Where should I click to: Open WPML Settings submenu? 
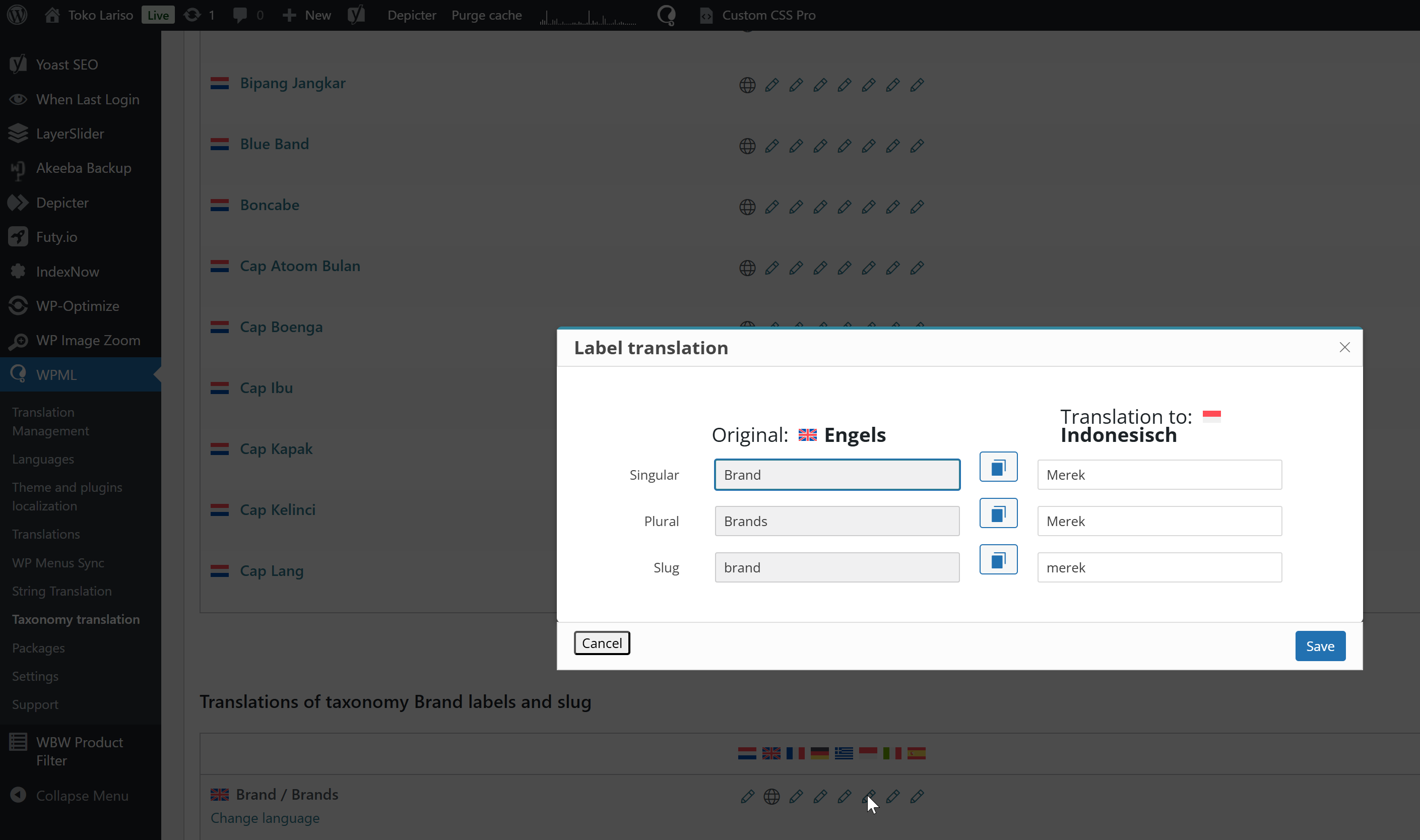coord(35,676)
